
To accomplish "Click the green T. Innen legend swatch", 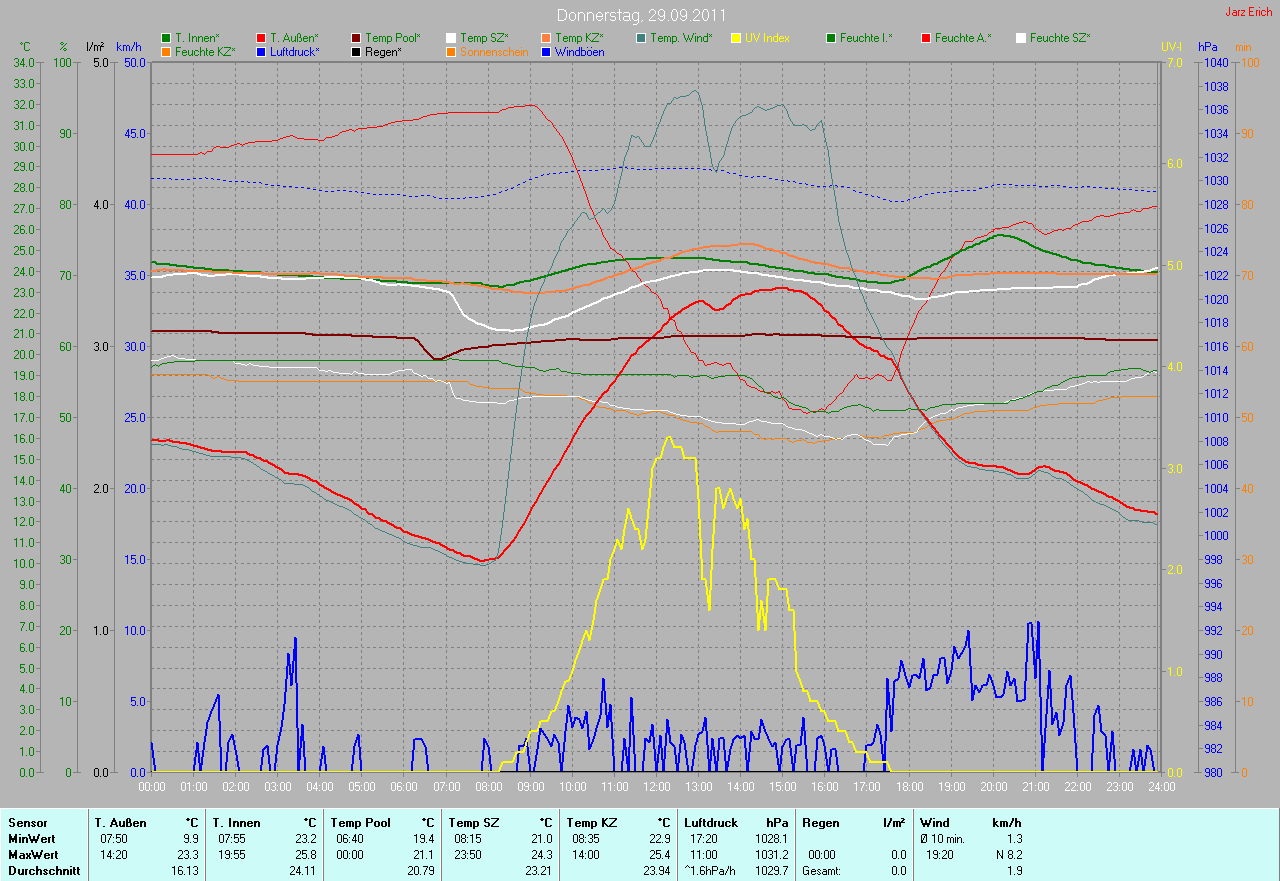I will click(x=166, y=38).
